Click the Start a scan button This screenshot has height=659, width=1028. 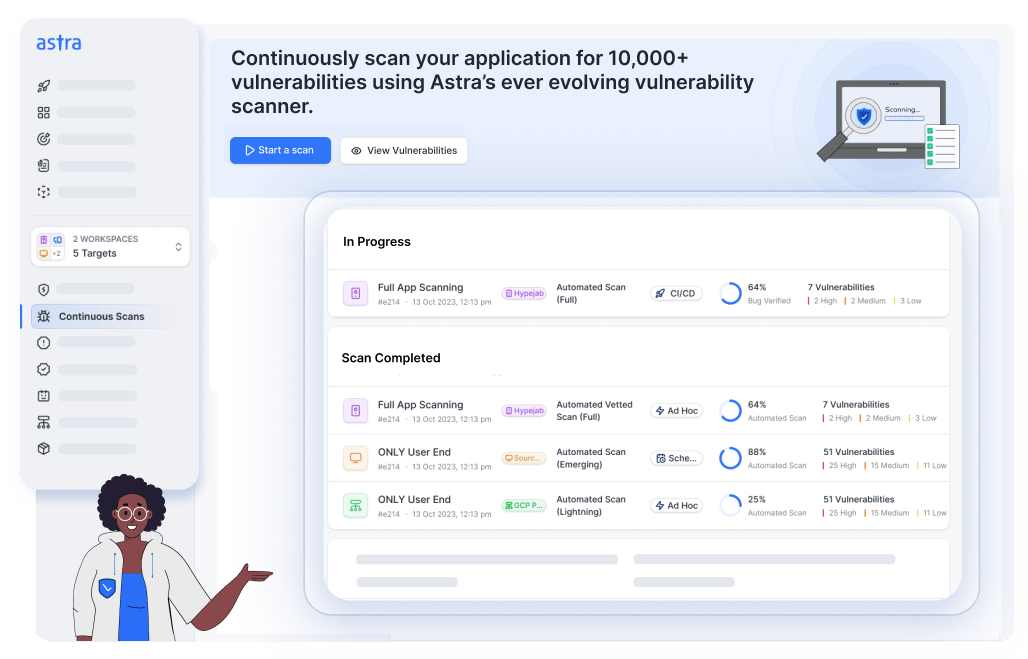coord(281,150)
